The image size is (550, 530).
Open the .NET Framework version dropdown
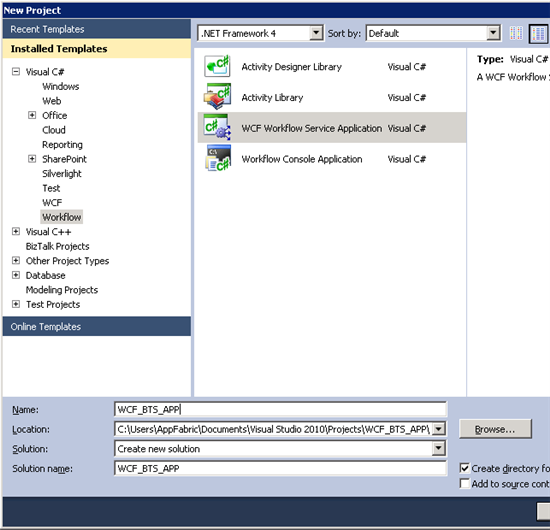tap(316, 33)
